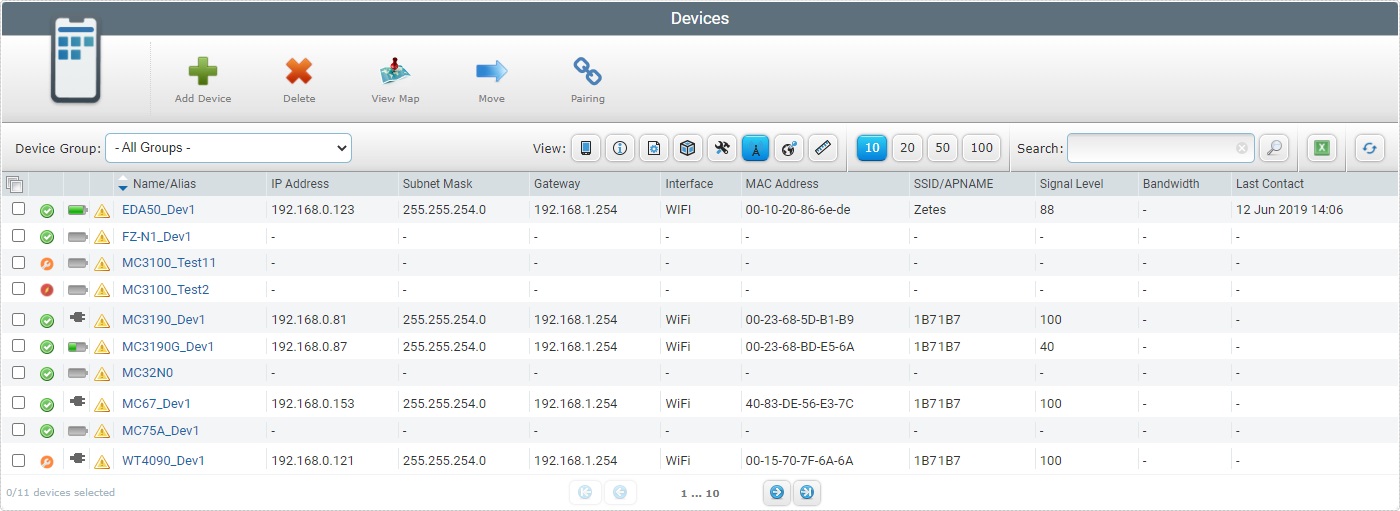Select the 3D box package view icon
Screen dimensions: 1400x511
pyautogui.click(x=687, y=148)
